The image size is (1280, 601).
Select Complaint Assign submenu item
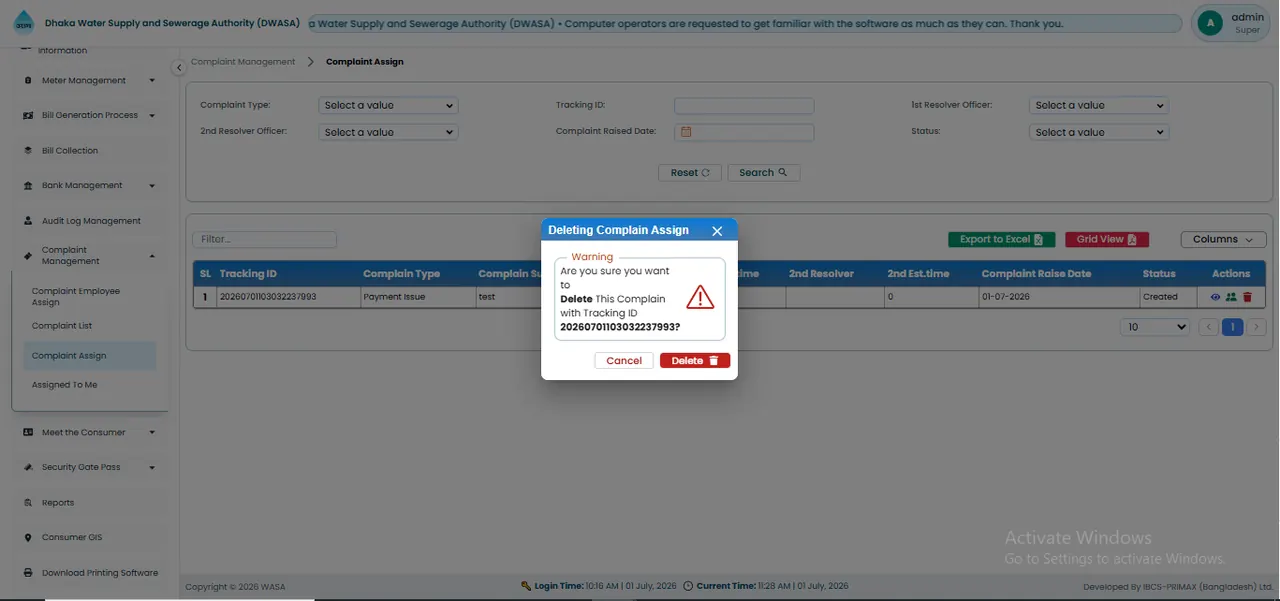click(x=89, y=356)
